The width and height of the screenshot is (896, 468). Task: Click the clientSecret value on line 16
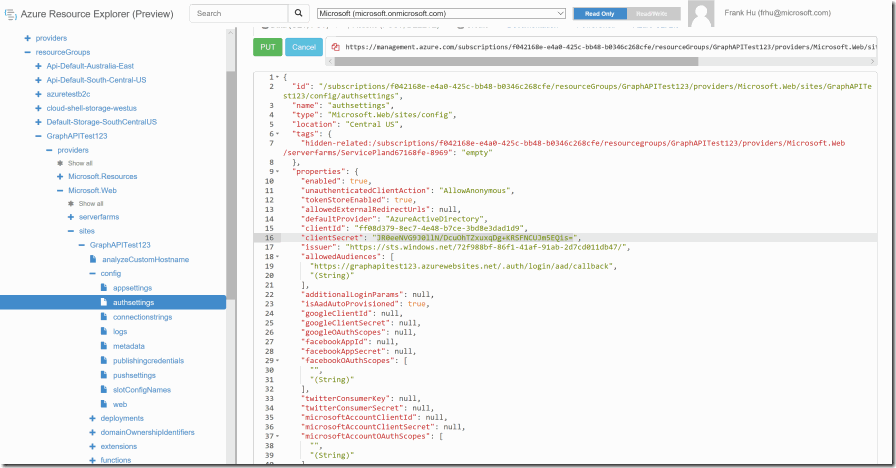pyautogui.click(x=475, y=238)
